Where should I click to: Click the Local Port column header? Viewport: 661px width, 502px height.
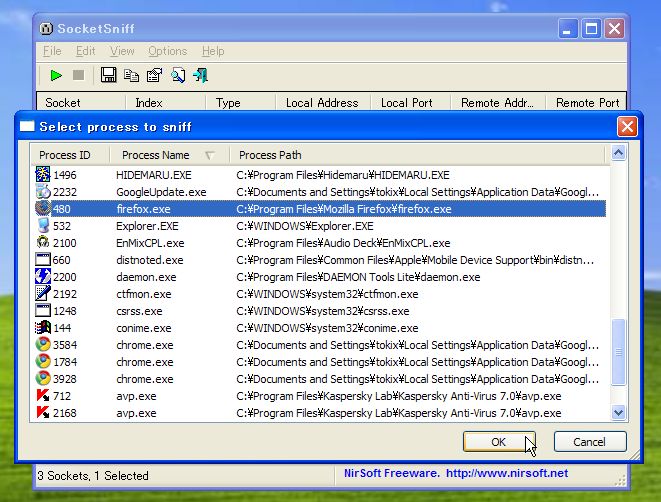pyautogui.click(x=411, y=102)
